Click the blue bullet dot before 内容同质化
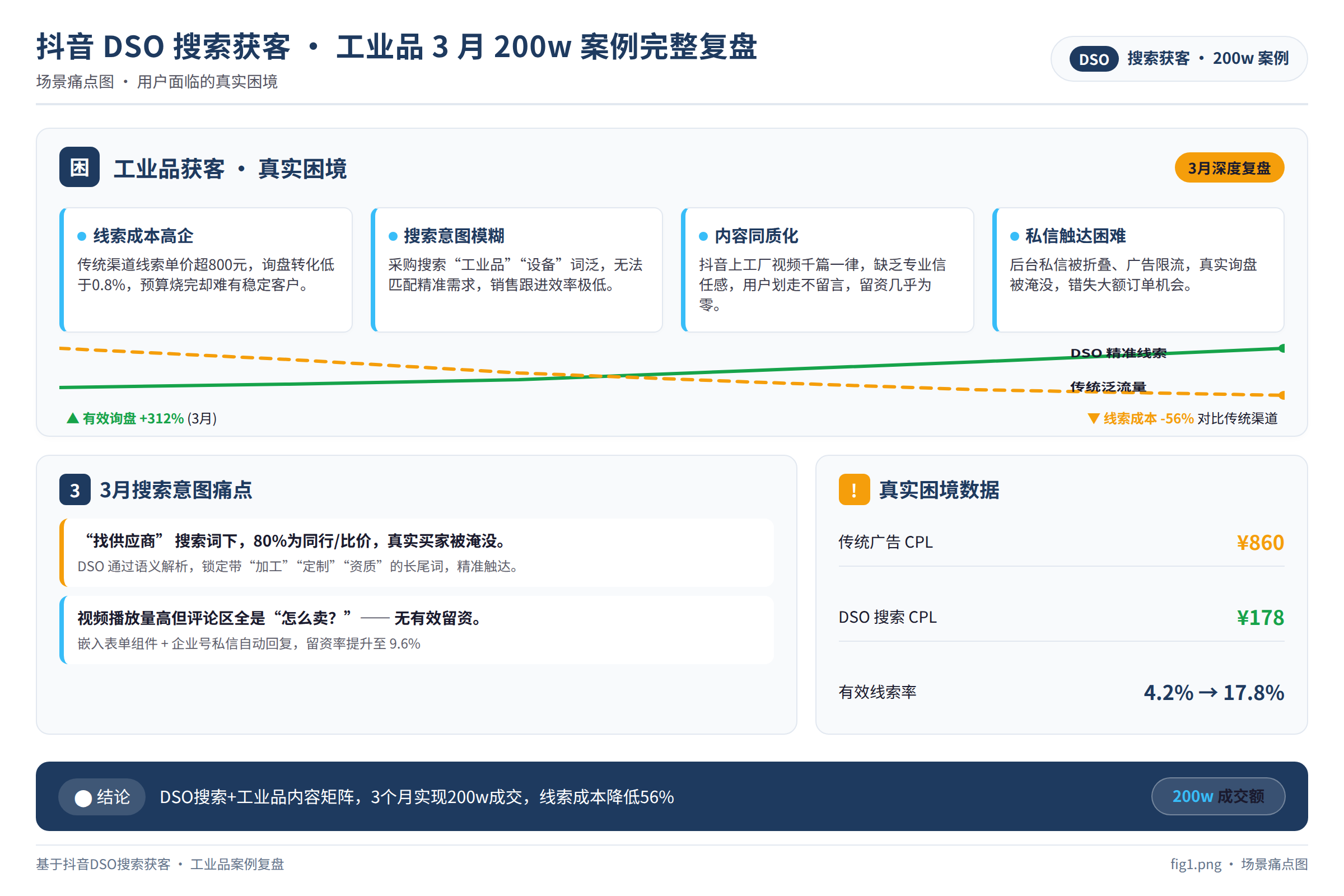Image resolution: width=1344 pixels, height=896 pixels. (x=703, y=236)
